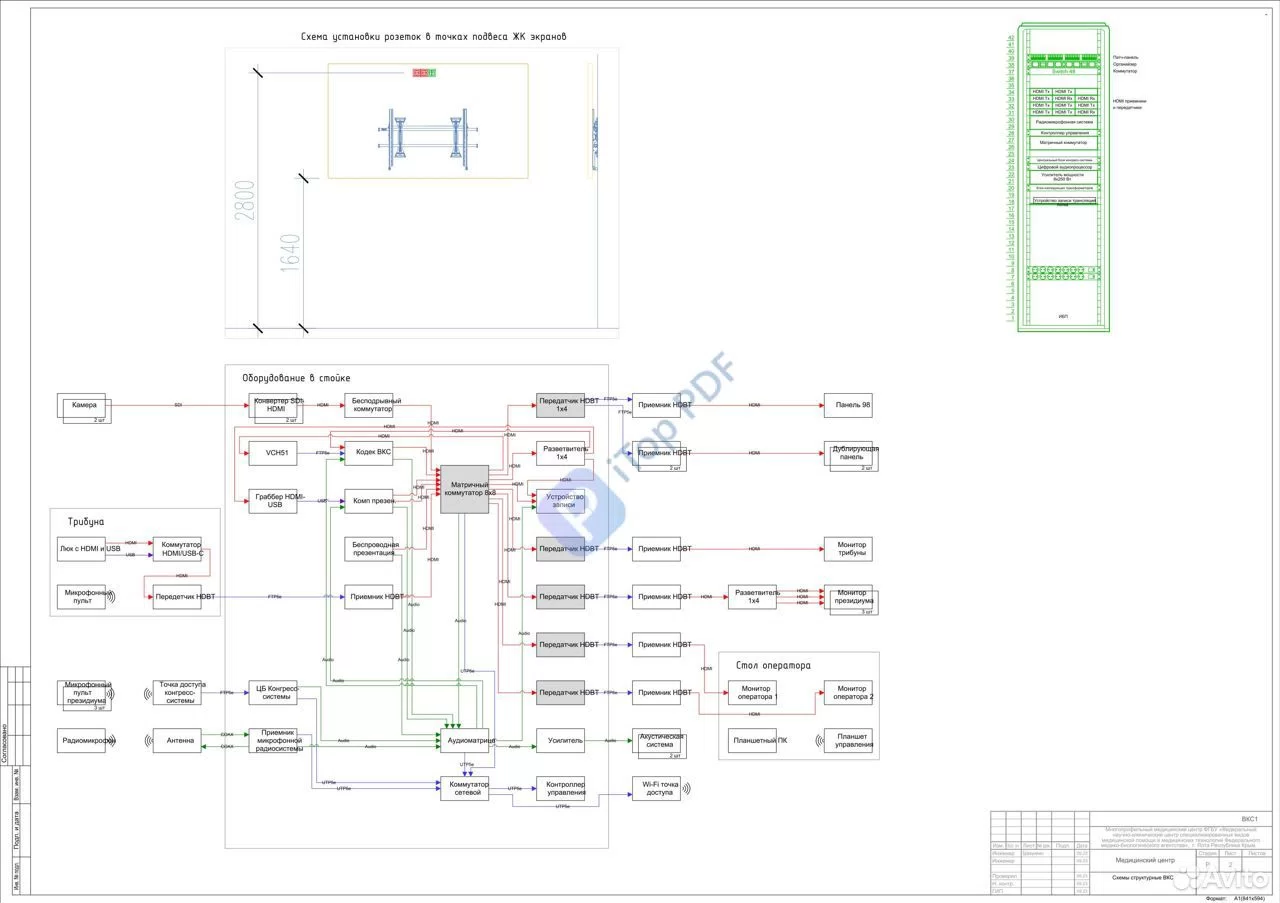Select the "Монитор оператора 1" block
Screen dimensions: 1280x903
coord(752,693)
